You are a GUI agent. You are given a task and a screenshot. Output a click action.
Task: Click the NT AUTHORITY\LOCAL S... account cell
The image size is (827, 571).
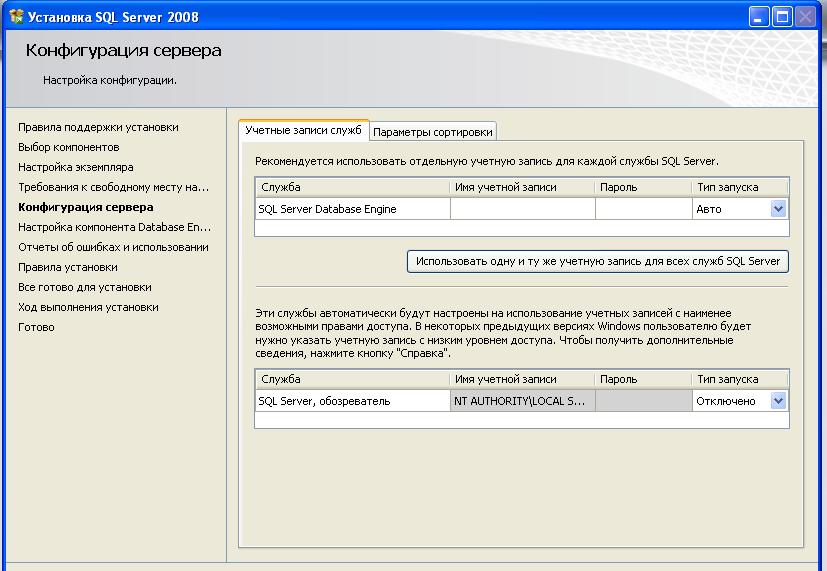pos(523,401)
